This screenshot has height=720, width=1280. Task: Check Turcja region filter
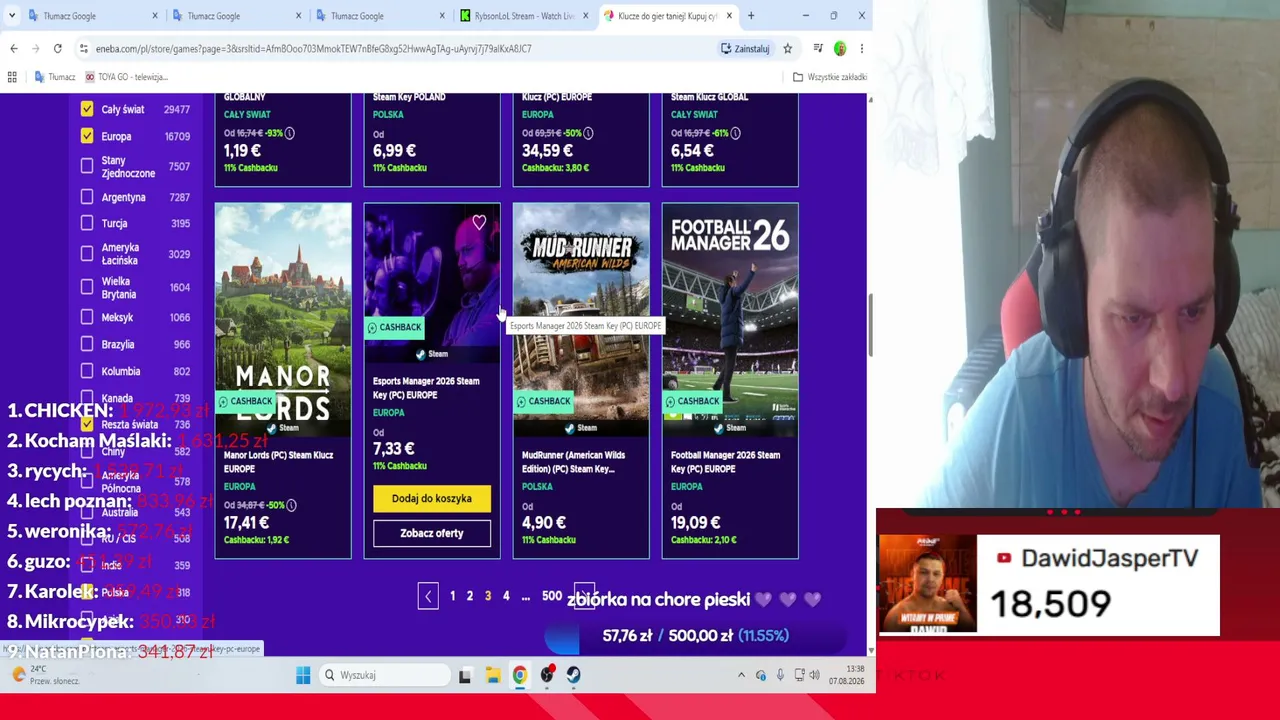(x=87, y=223)
